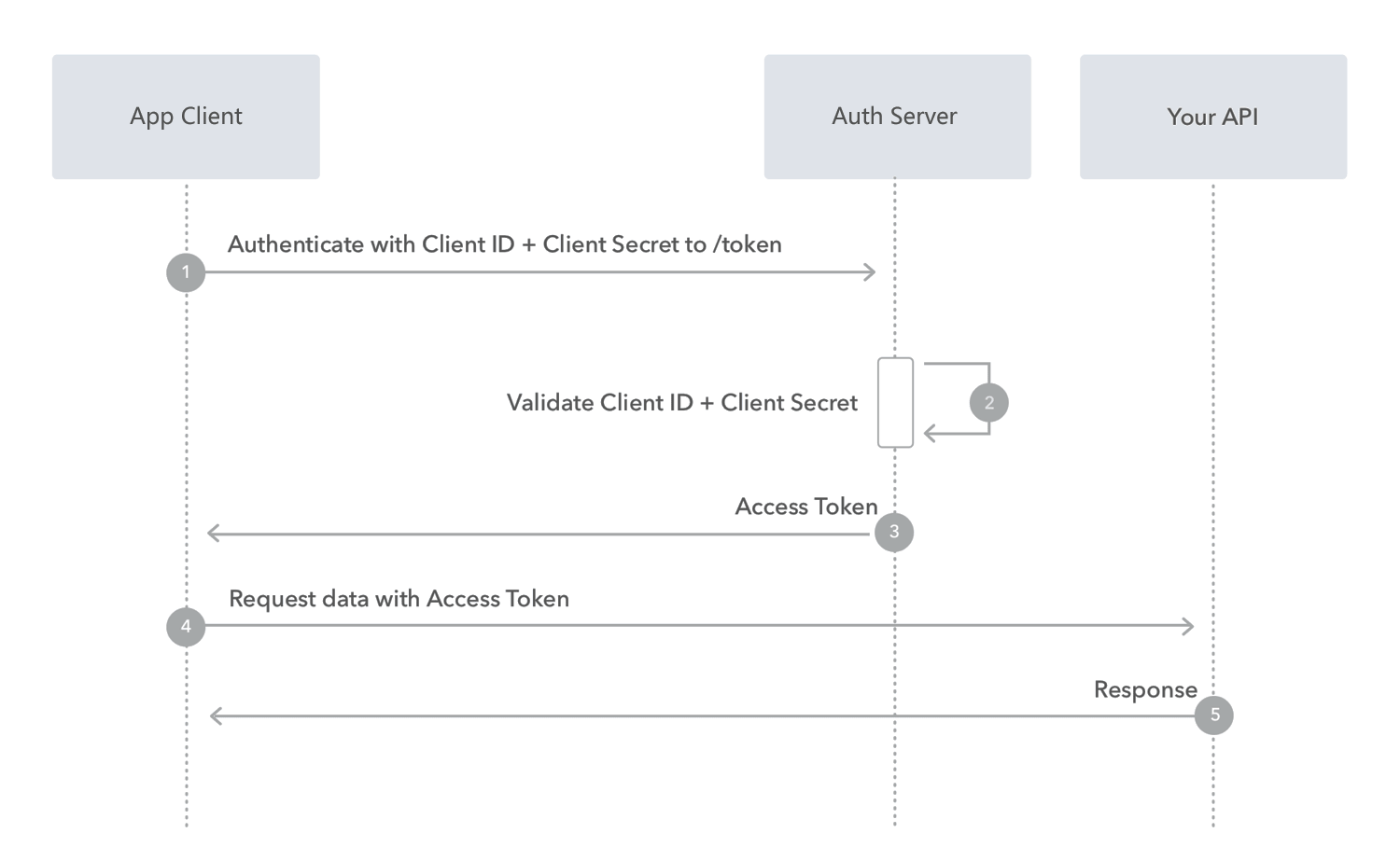Image resolution: width=1400 pixels, height=861 pixels.
Task: Click the 'Response' label
Action: [x=1145, y=690]
